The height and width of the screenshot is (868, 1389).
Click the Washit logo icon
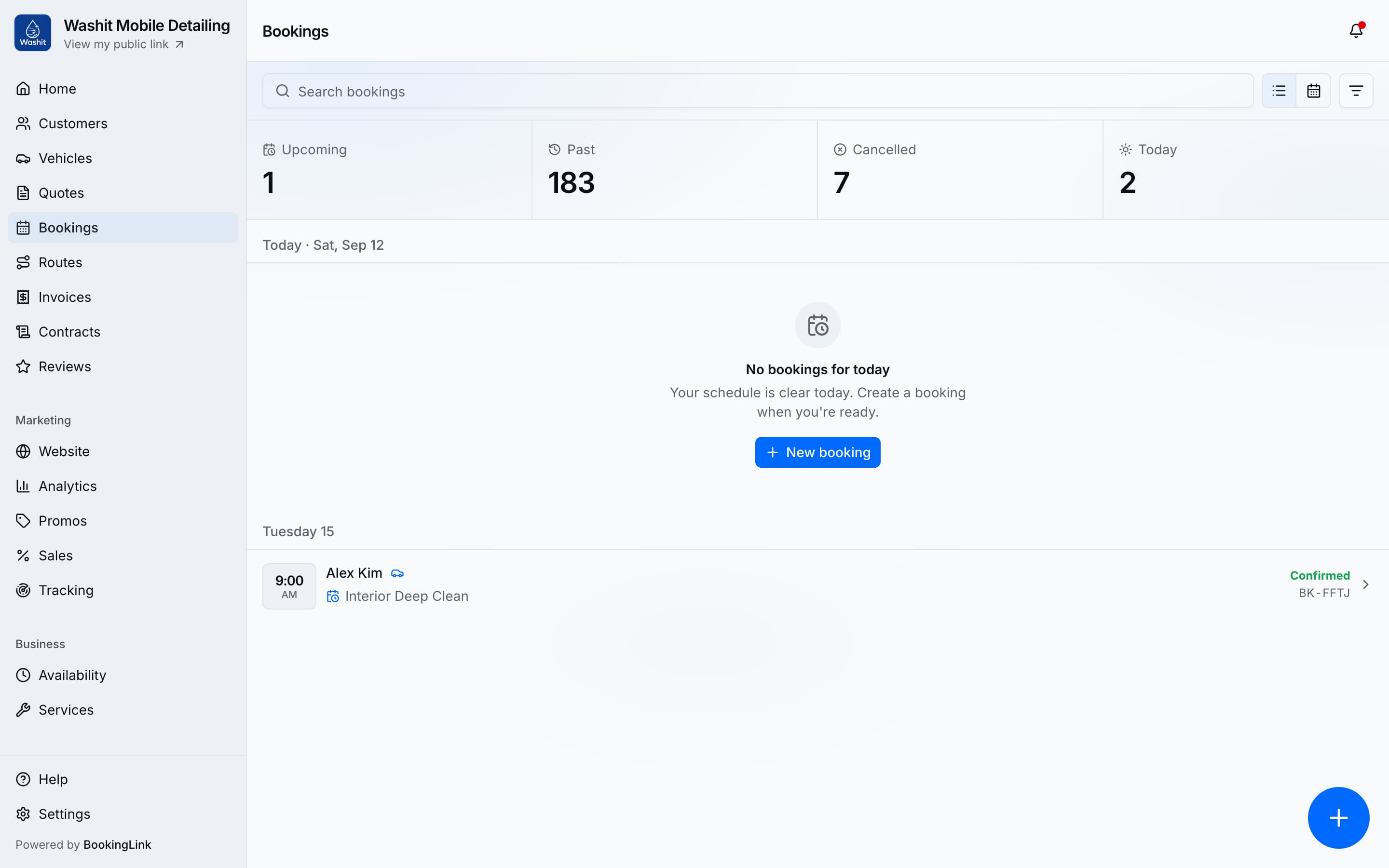[x=33, y=33]
